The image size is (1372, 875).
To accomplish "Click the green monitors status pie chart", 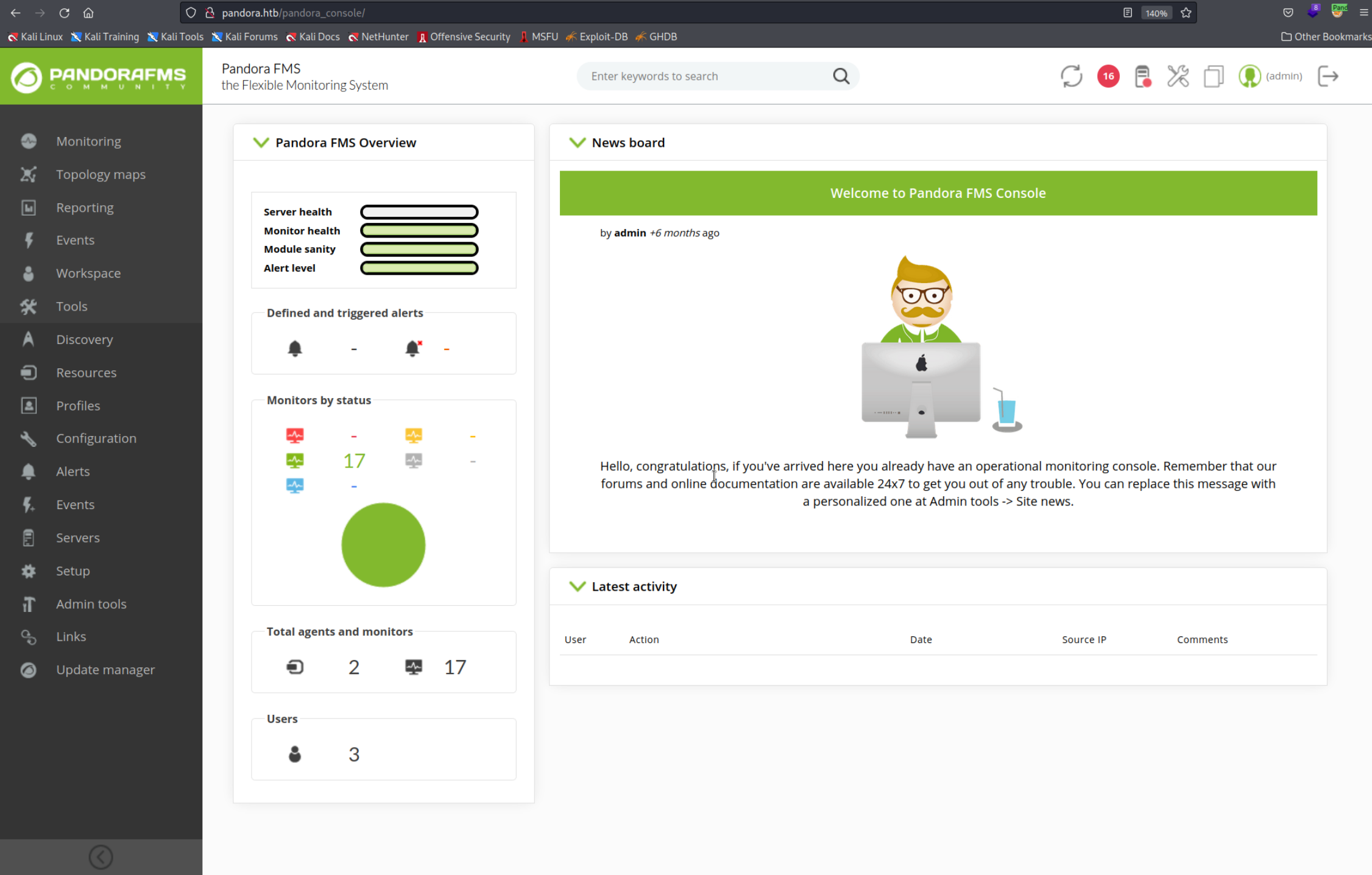I will (383, 545).
